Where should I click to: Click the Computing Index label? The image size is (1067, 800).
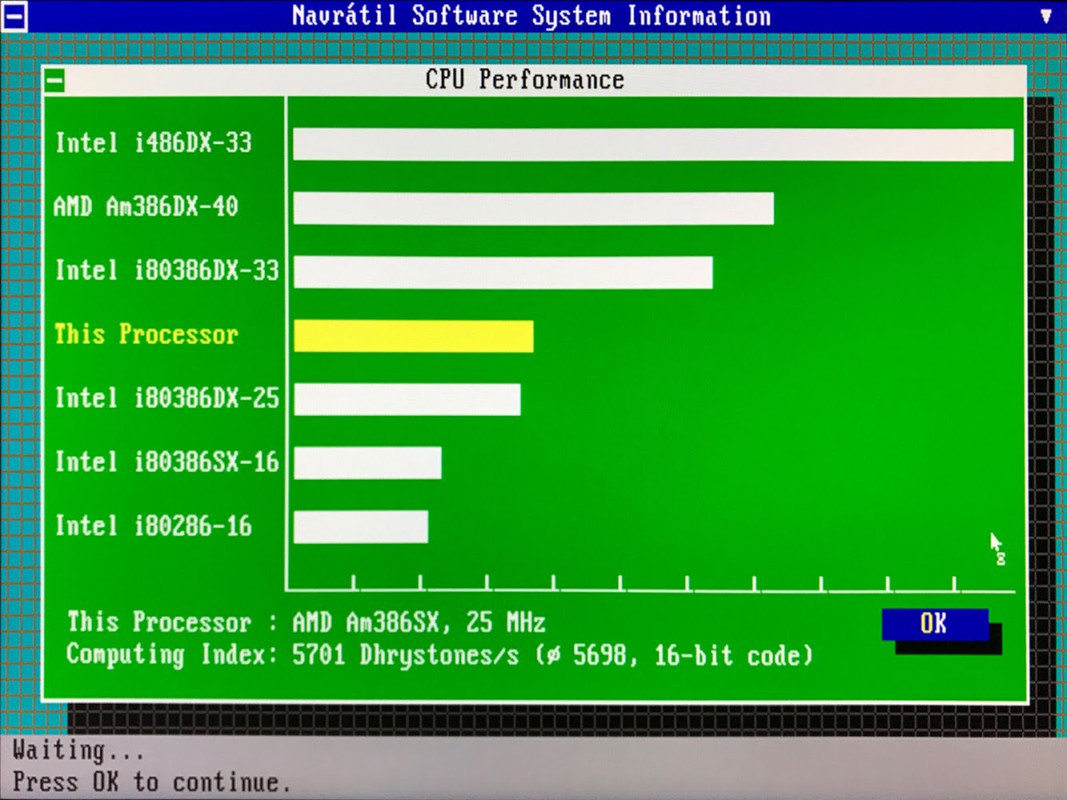173,655
